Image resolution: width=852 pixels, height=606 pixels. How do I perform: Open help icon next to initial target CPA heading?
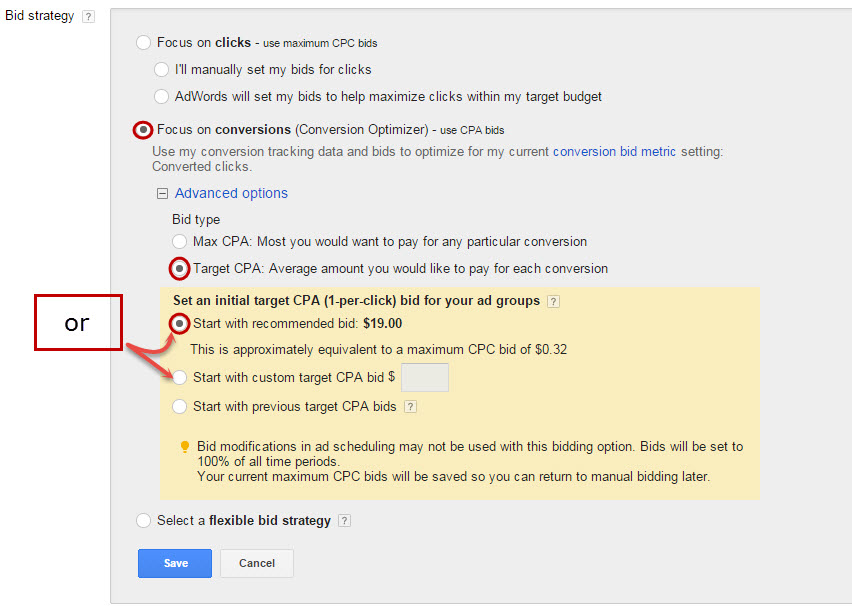pos(553,301)
